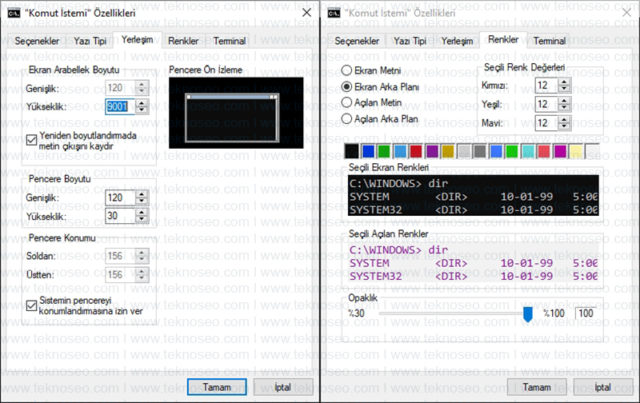Click the Pencere Boyutu Genişlik field showing 120

(121, 198)
